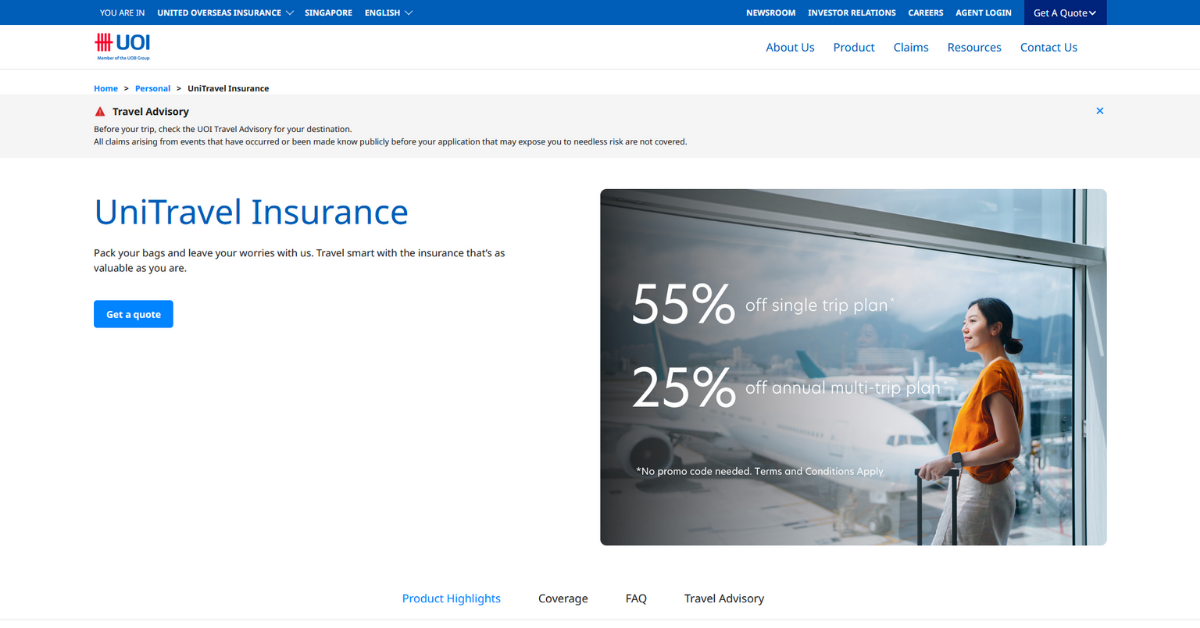
Task: Switch to the Coverage tab
Action: coord(563,598)
